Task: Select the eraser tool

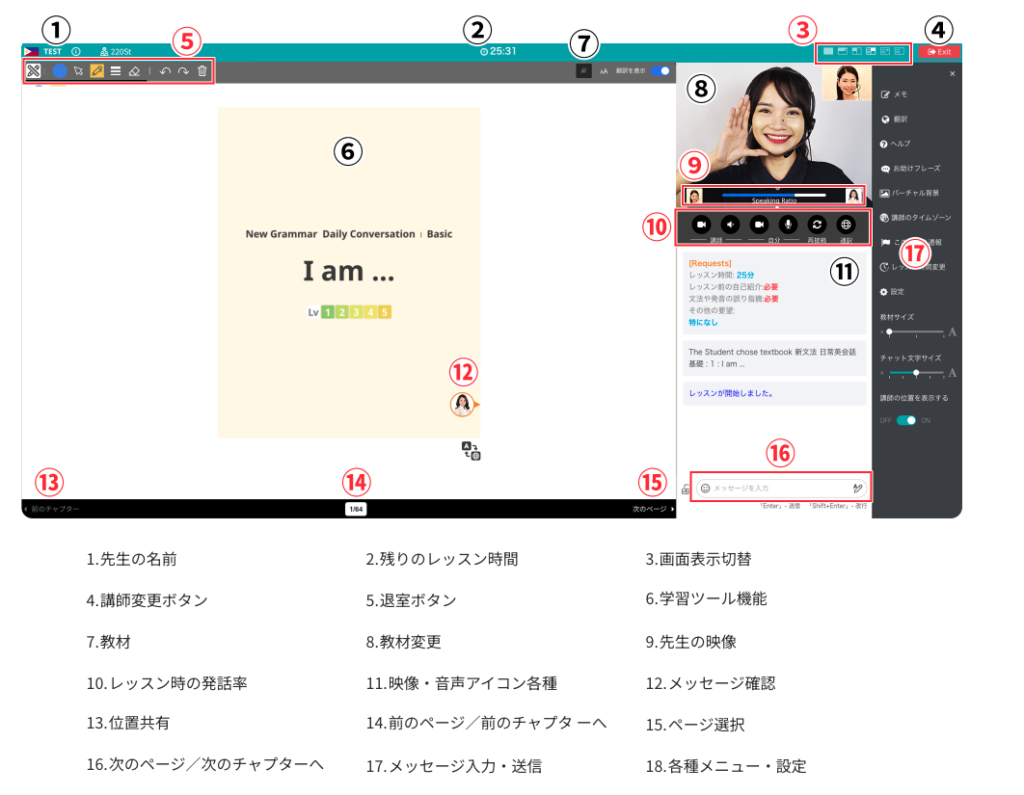Action: 135,71
